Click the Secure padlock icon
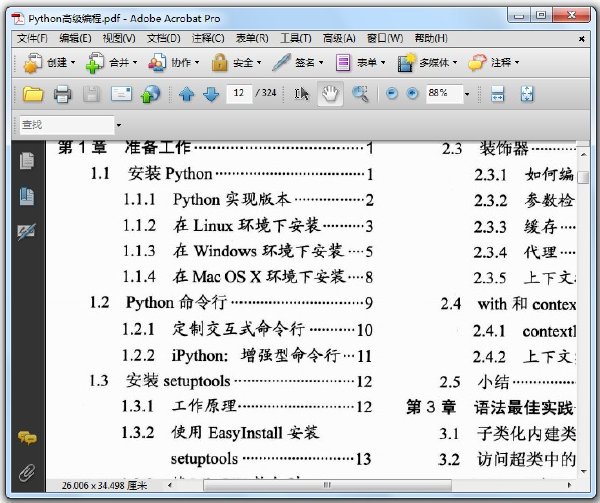Viewport: 600px width, 503px height. click(x=220, y=62)
